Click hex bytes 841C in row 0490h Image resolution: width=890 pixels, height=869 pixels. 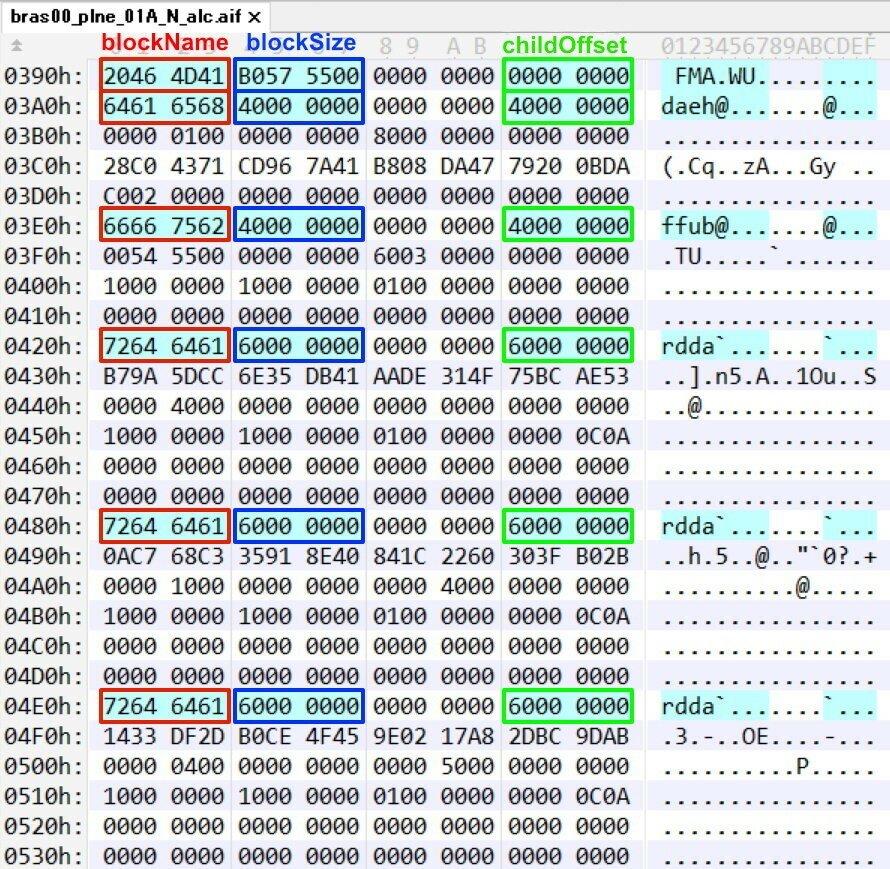click(x=400, y=556)
